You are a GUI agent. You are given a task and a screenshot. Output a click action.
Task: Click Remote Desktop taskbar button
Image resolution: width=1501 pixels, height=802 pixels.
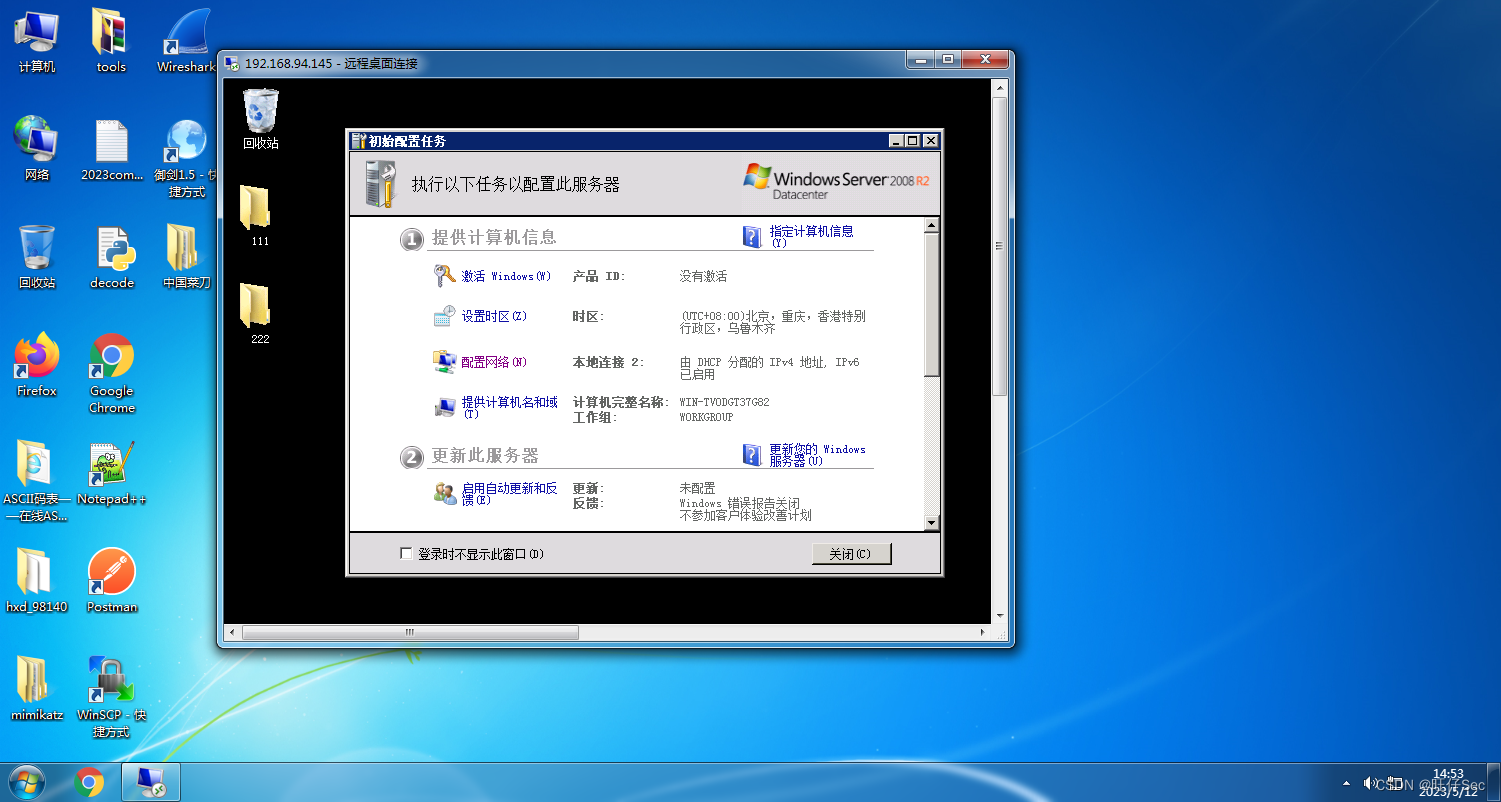pyautogui.click(x=151, y=782)
